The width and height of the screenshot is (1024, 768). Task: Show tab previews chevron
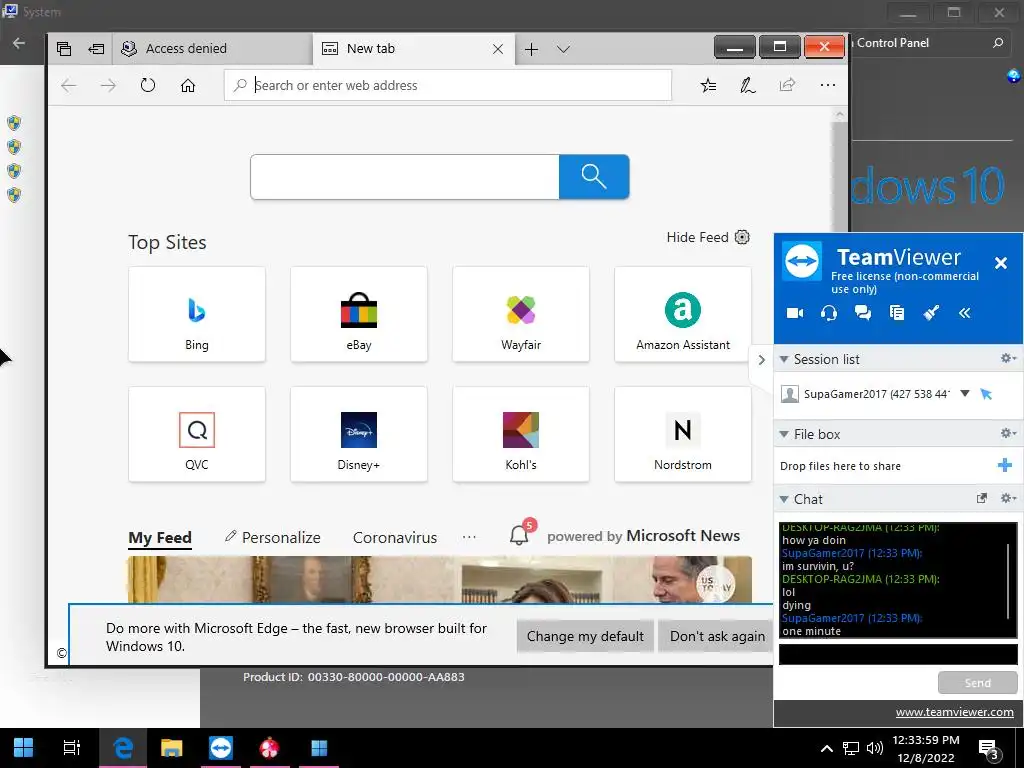564,49
